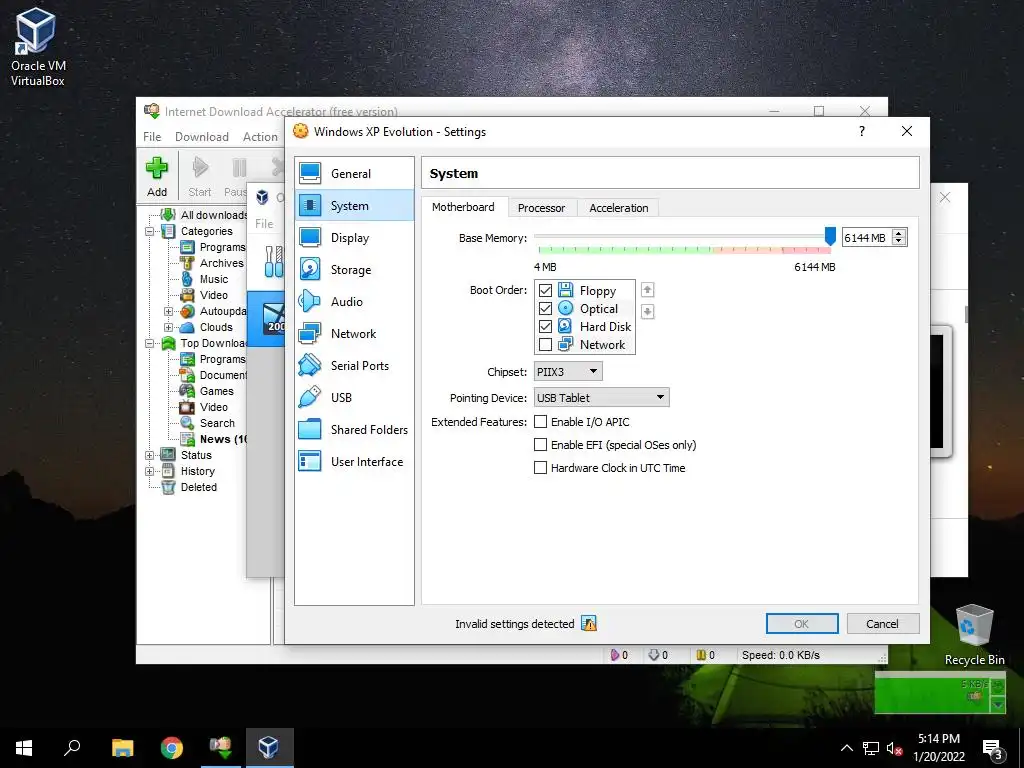This screenshot has height=768, width=1024.
Task: Open Download menu in Download Accelerator
Action: tap(202, 136)
